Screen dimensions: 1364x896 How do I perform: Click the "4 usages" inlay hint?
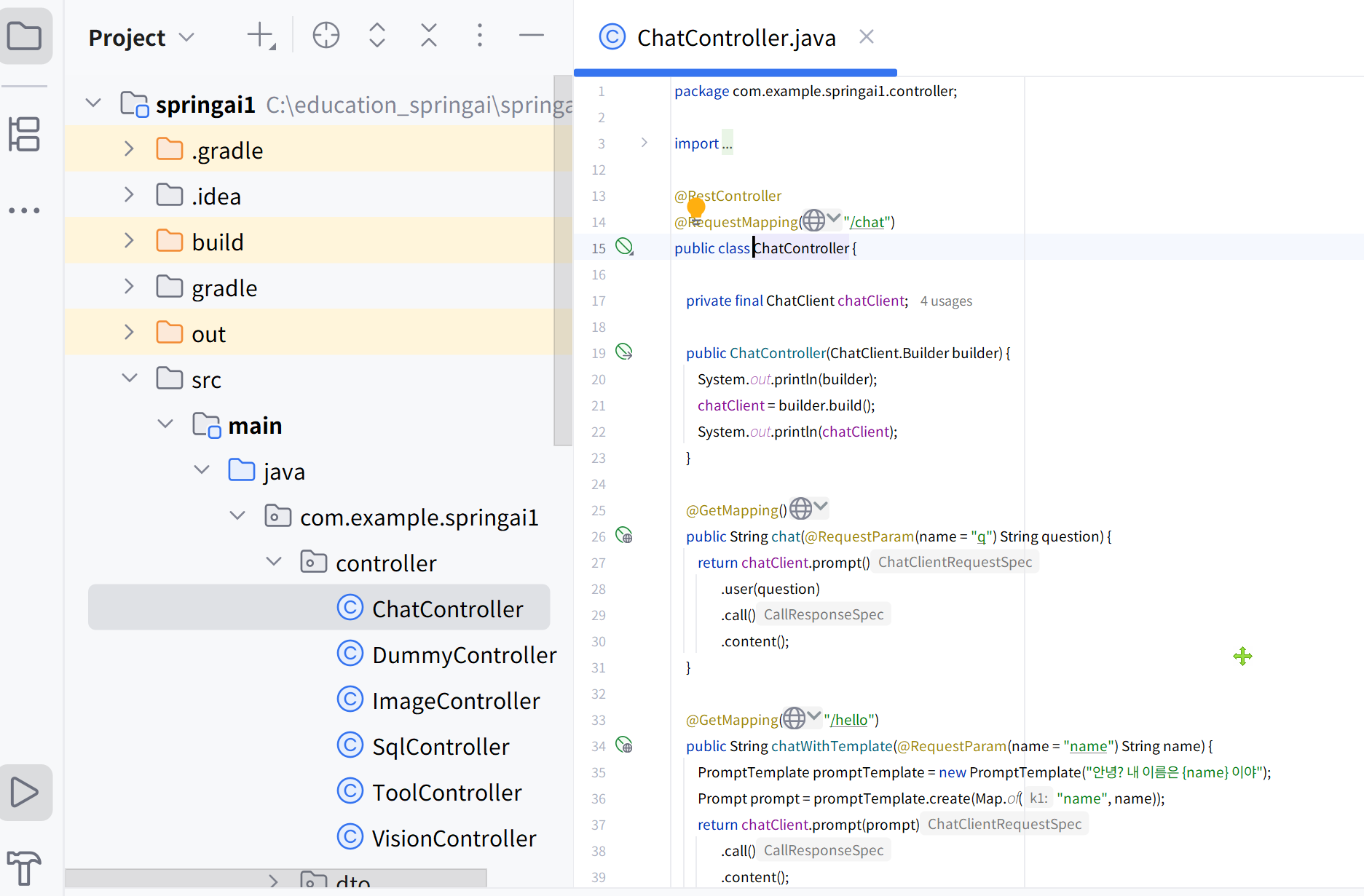[x=946, y=301]
